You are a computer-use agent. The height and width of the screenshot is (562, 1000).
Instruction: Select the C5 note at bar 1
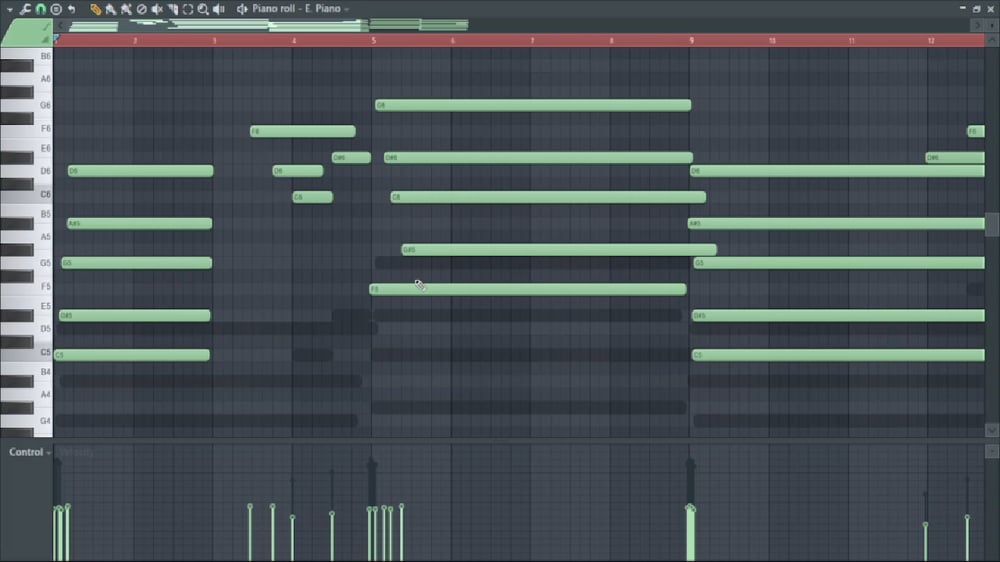pos(132,355)
